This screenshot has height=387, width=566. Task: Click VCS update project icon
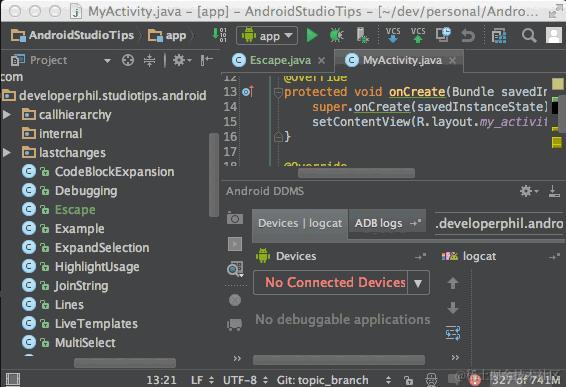coord(393,35)
